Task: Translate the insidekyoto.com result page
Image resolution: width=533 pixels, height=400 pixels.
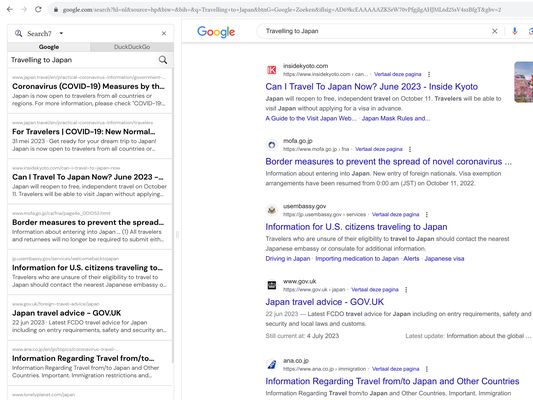Action: click(397, 74)
